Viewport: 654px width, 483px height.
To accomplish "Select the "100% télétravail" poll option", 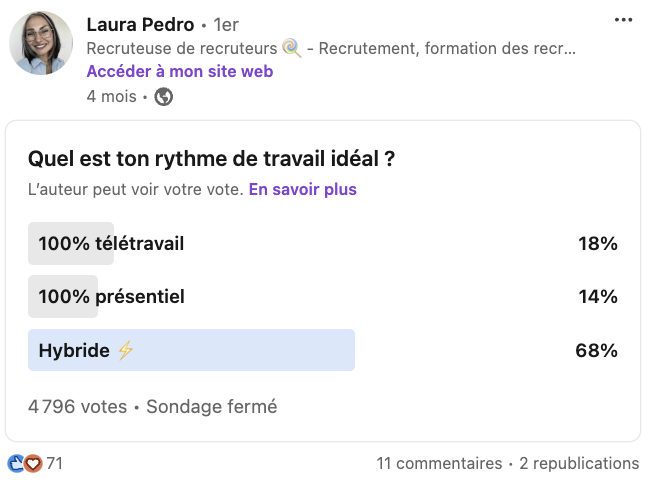I will click(x=111, y=243).
